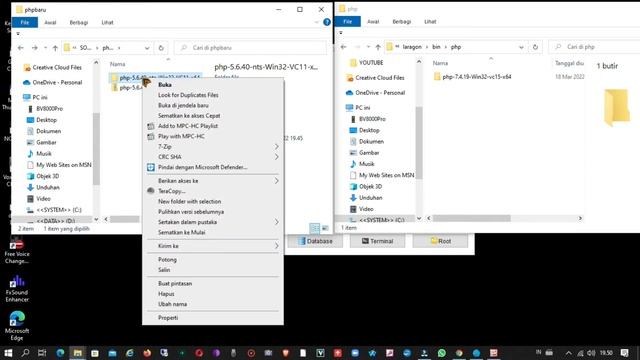The width and height of the screenshot is (640, 360).
Task: Open address history dropdown in php window
Action: coord(521,47)
